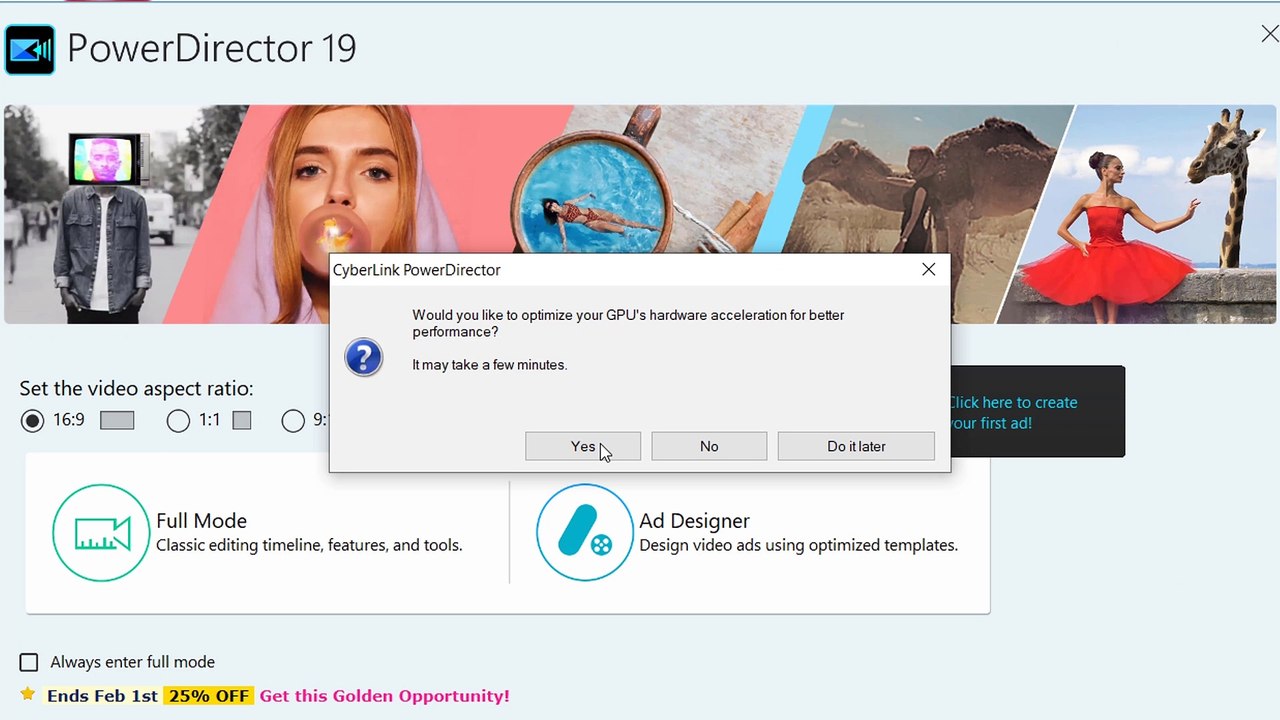Click 'Design video ads using optimized templates.' text
The width and height of the screenshot is (1280, 720).
798,545
